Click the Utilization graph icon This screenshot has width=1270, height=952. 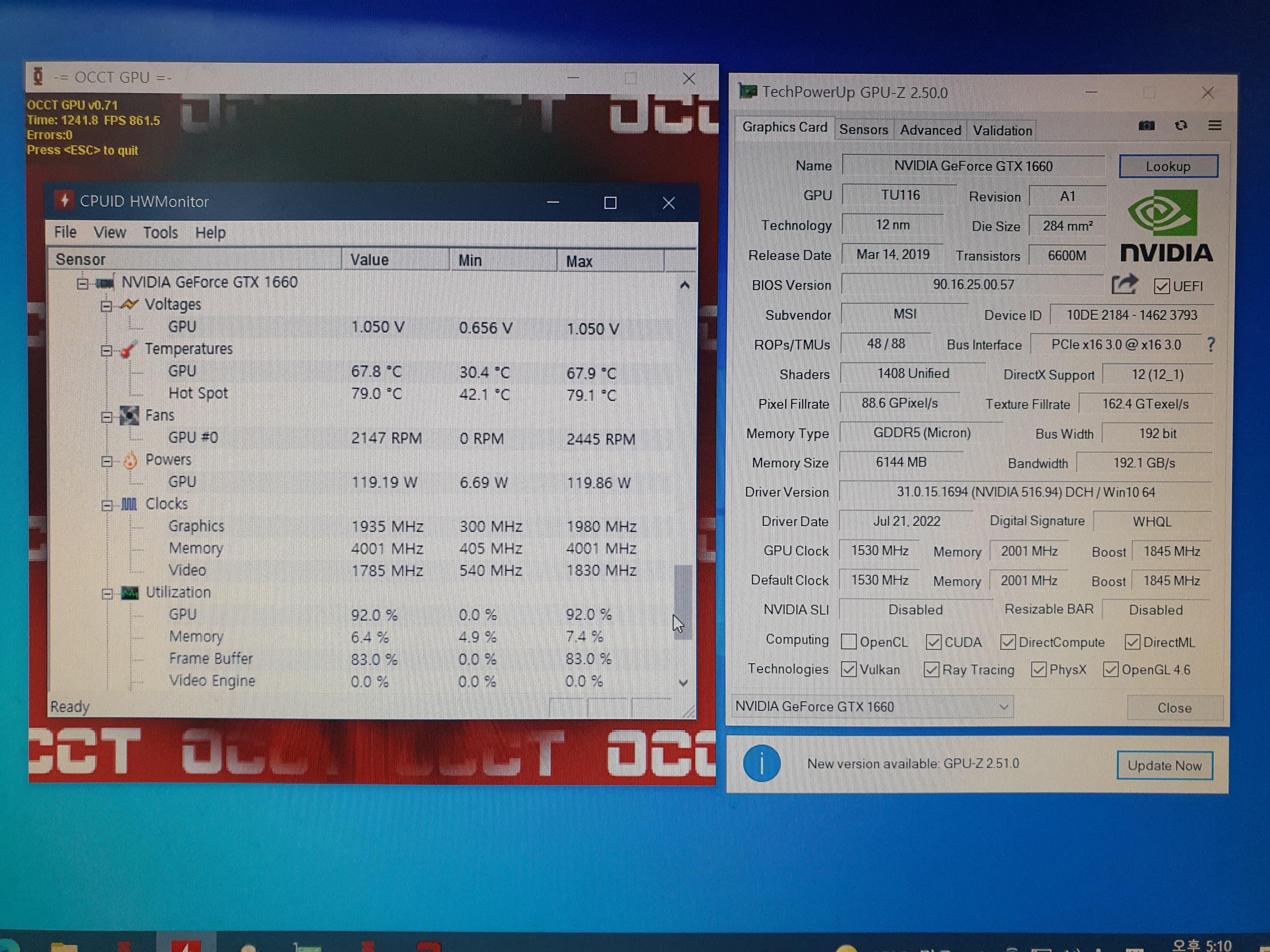coord(130,593)
